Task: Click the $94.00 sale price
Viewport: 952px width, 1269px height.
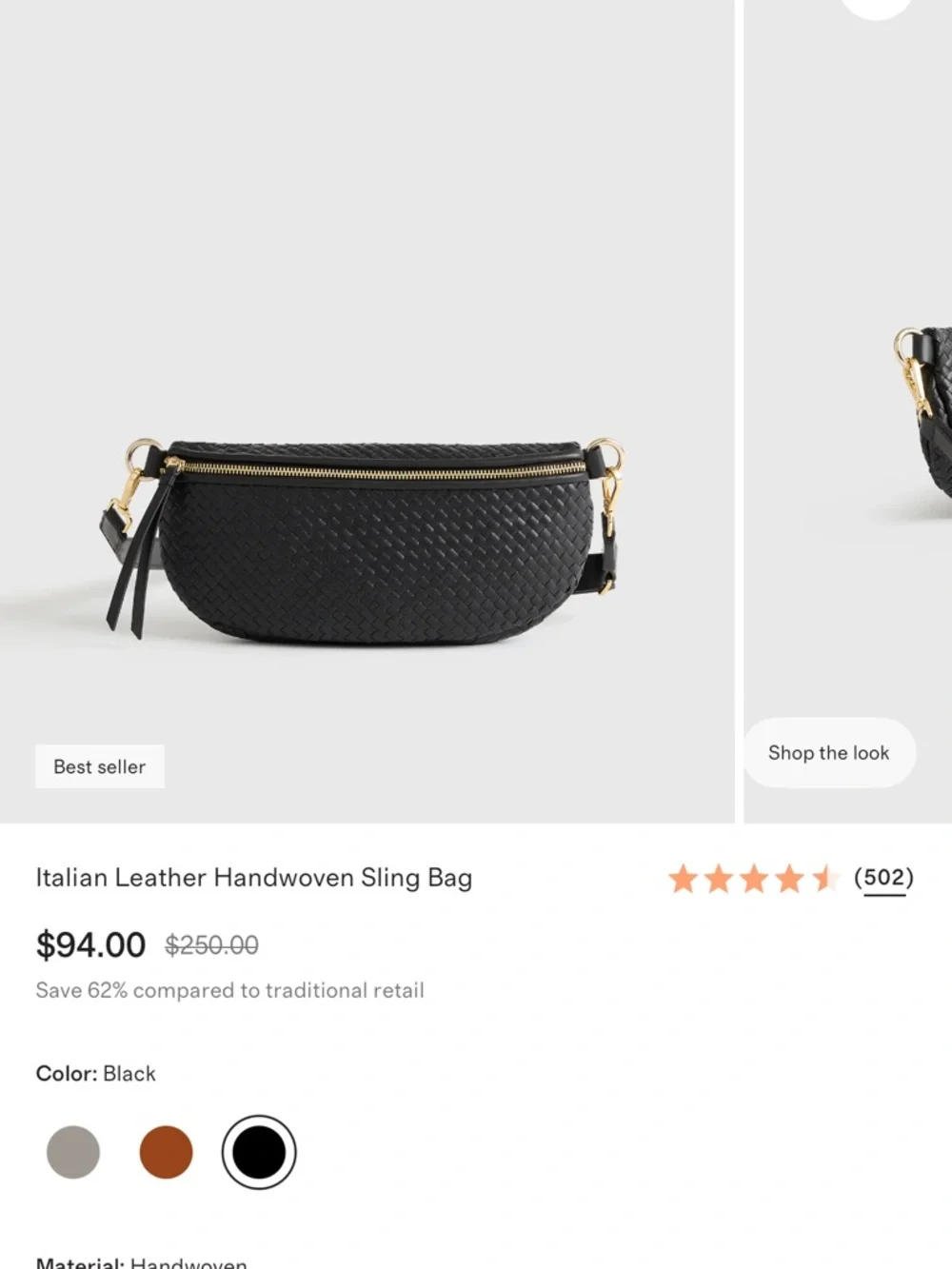Action: 90,945
